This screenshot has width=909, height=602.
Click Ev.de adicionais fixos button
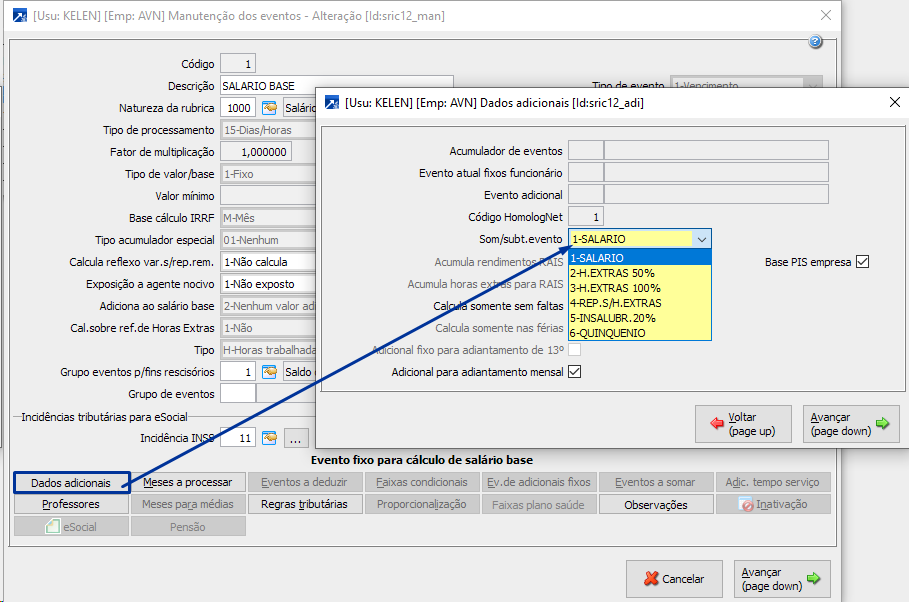(x=539, y=482)
